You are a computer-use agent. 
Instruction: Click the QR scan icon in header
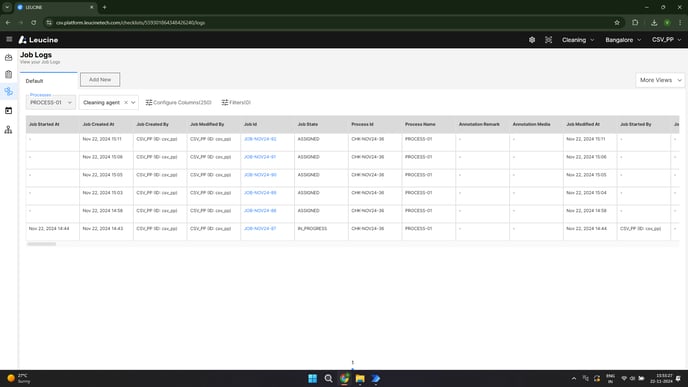548,40
